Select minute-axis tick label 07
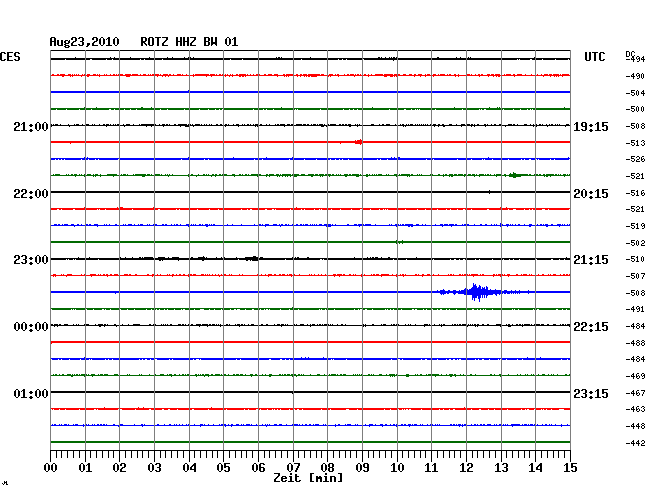 point(293,467)
